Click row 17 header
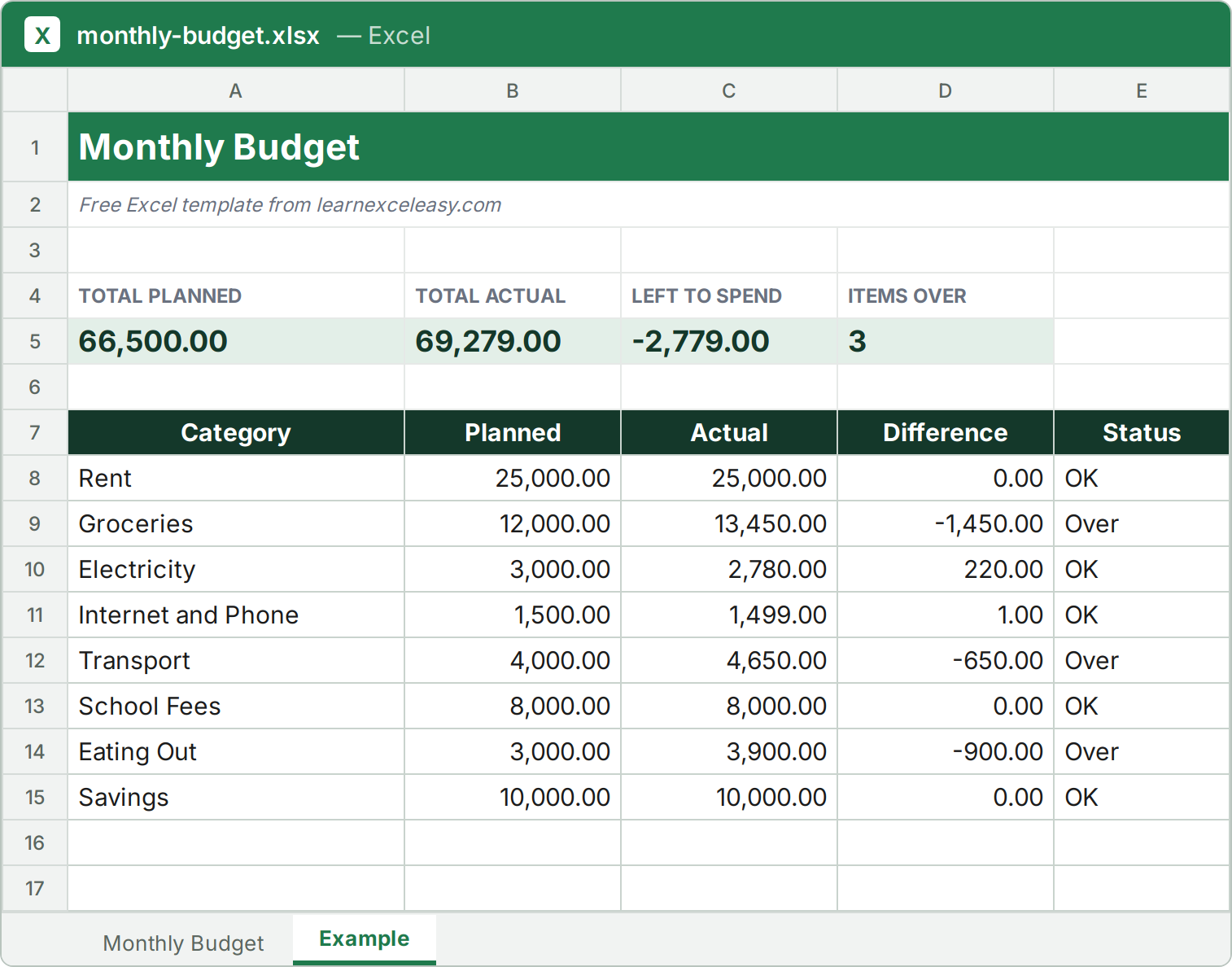The height and width of the screenshot is (967, 1232). 35,888
